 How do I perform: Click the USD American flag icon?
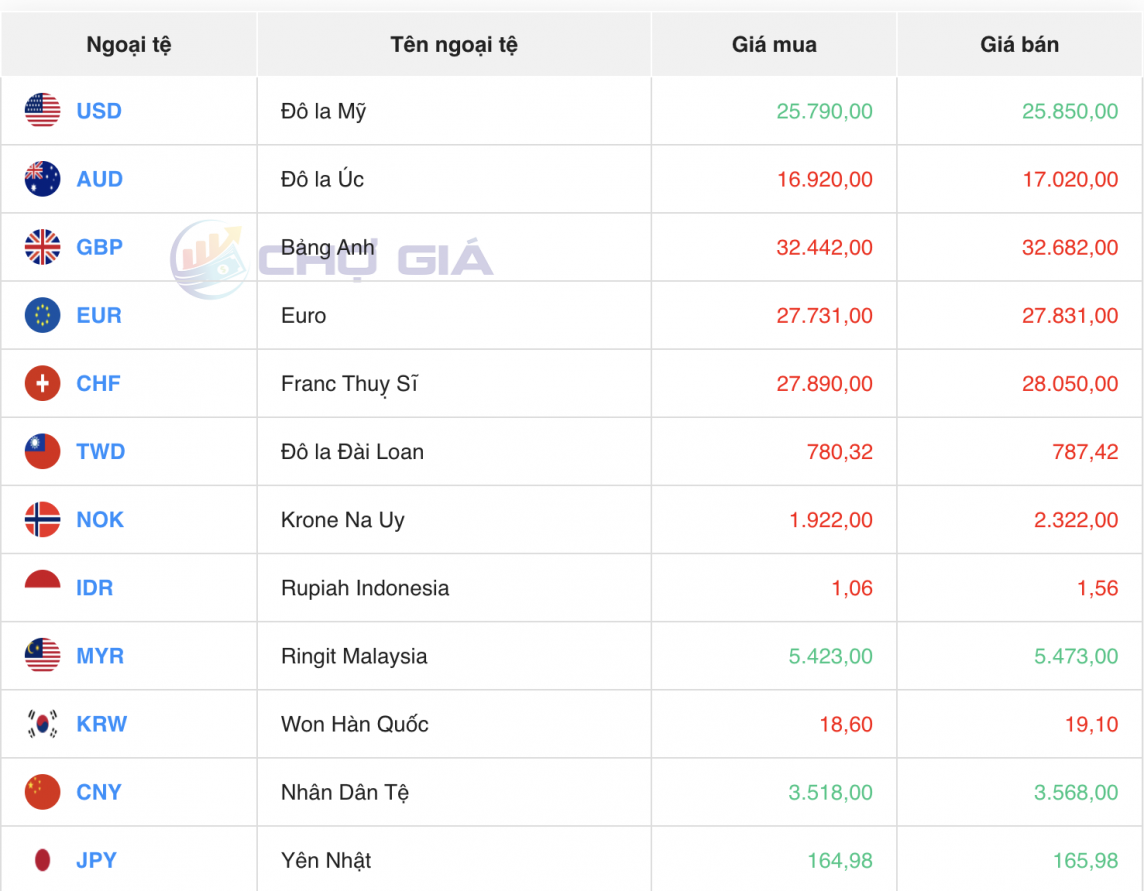click(43, 111)
